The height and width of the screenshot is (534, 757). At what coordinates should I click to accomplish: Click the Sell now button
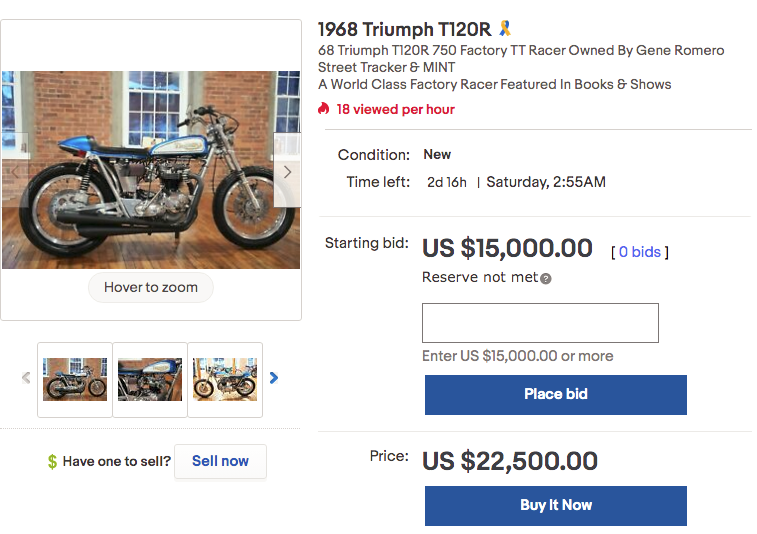[220, 461]
